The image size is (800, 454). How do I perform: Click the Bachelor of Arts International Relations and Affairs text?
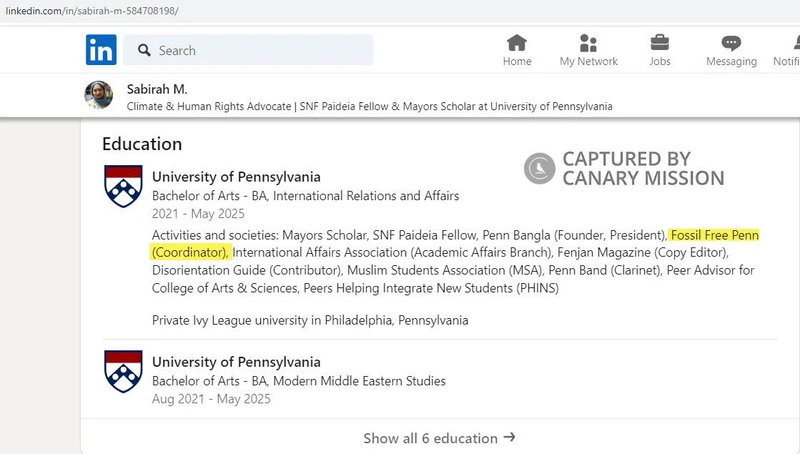(x=306, y=196)
